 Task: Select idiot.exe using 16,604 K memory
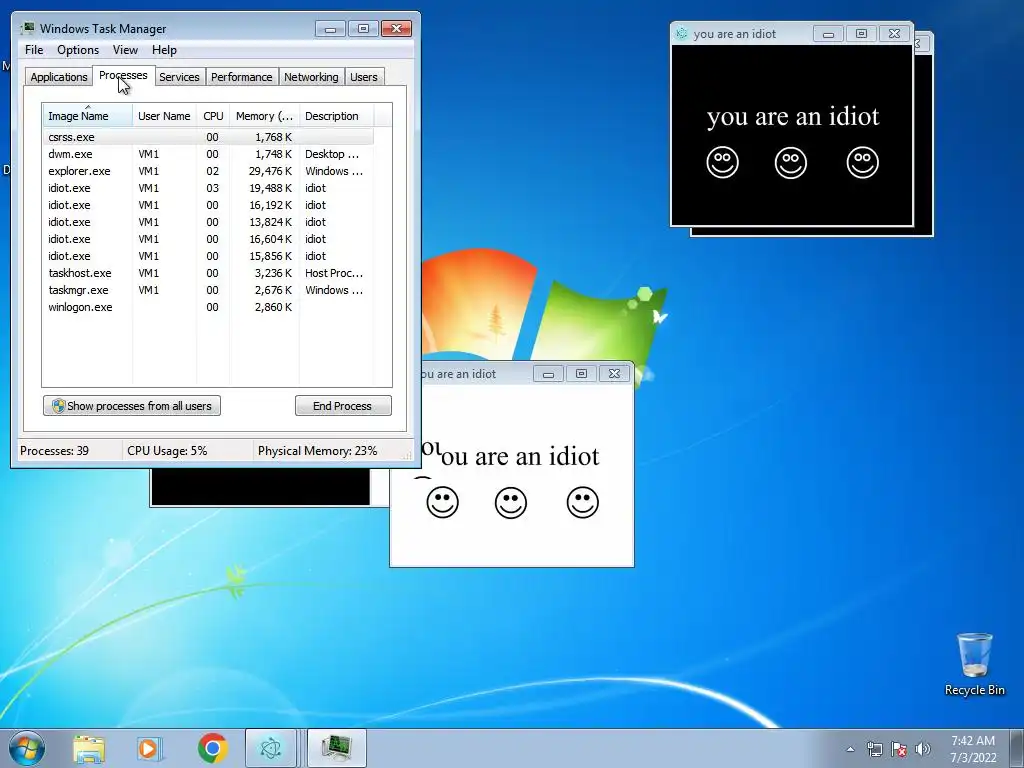click(x=208, y=239)
